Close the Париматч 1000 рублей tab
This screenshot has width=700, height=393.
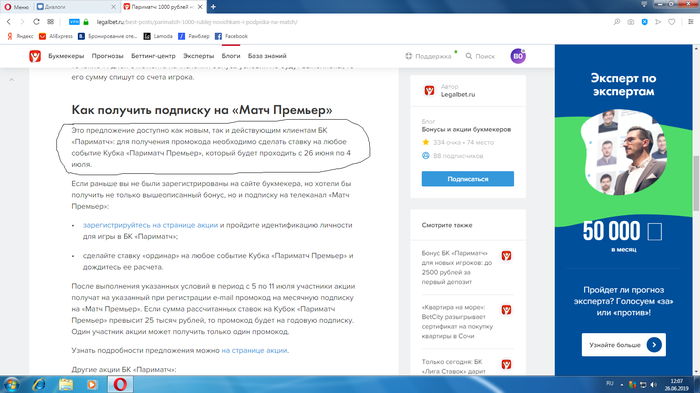tap(200, 7)
